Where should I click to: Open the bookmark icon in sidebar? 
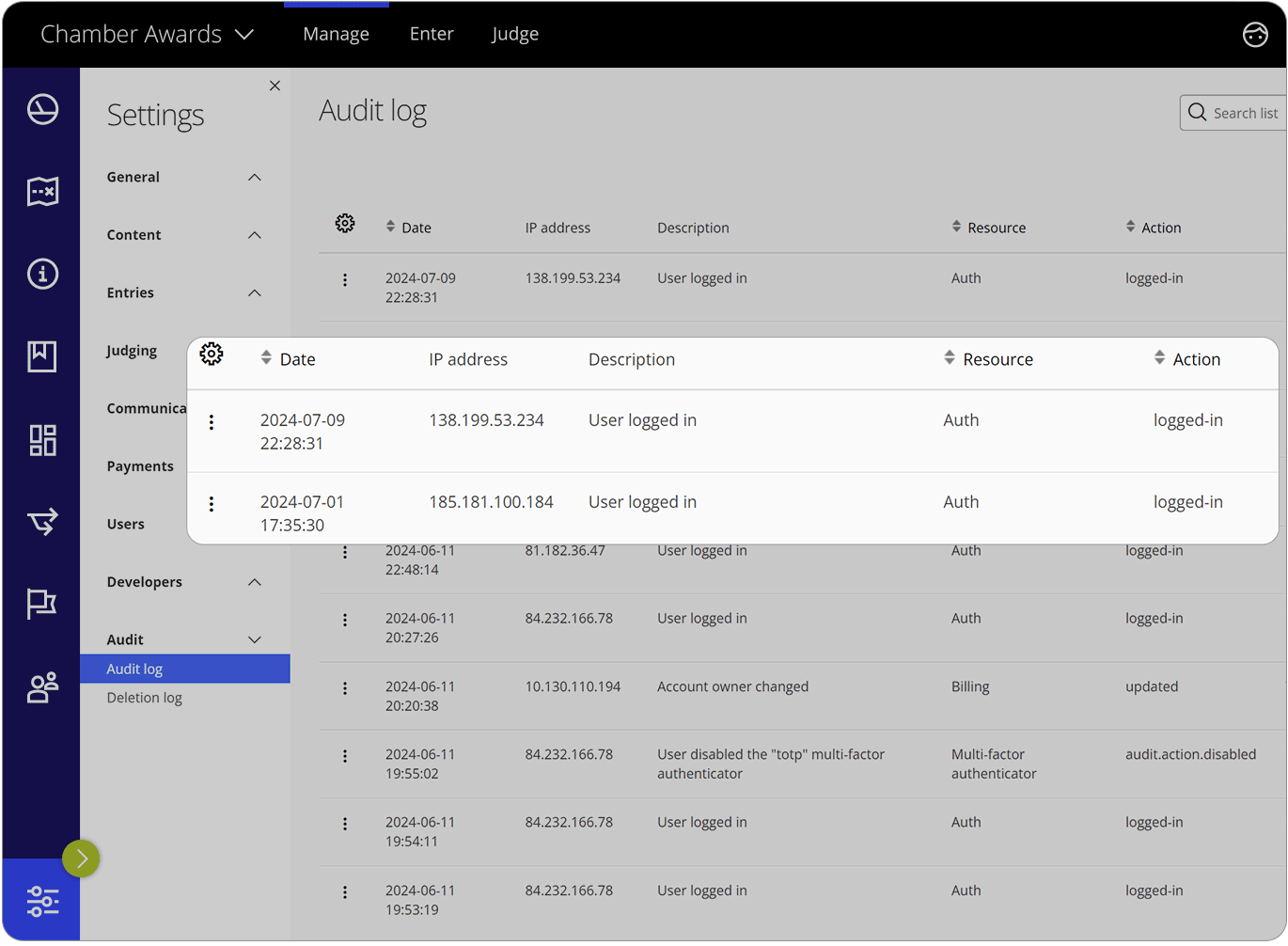(x=42, y=356)
